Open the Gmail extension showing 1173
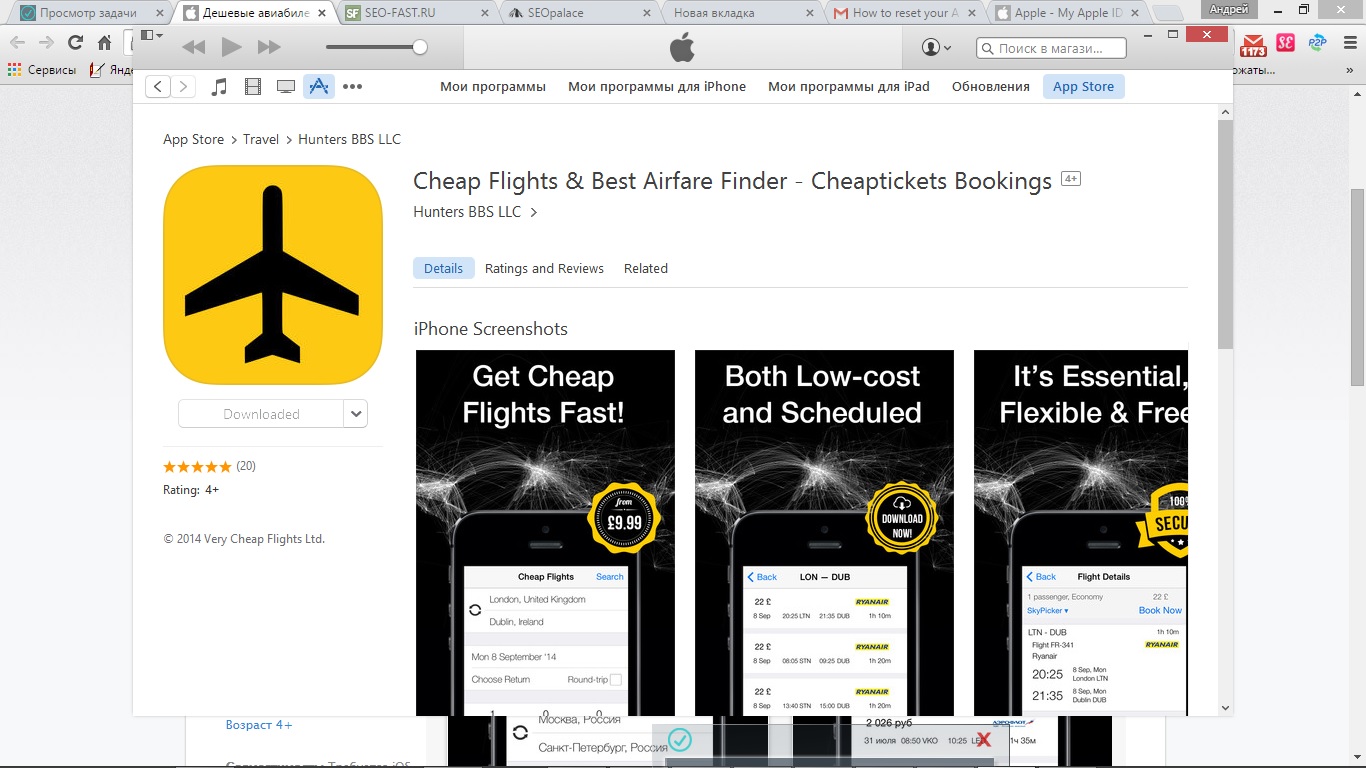This screenshot has width=1366, height=768. point(1253,45)
